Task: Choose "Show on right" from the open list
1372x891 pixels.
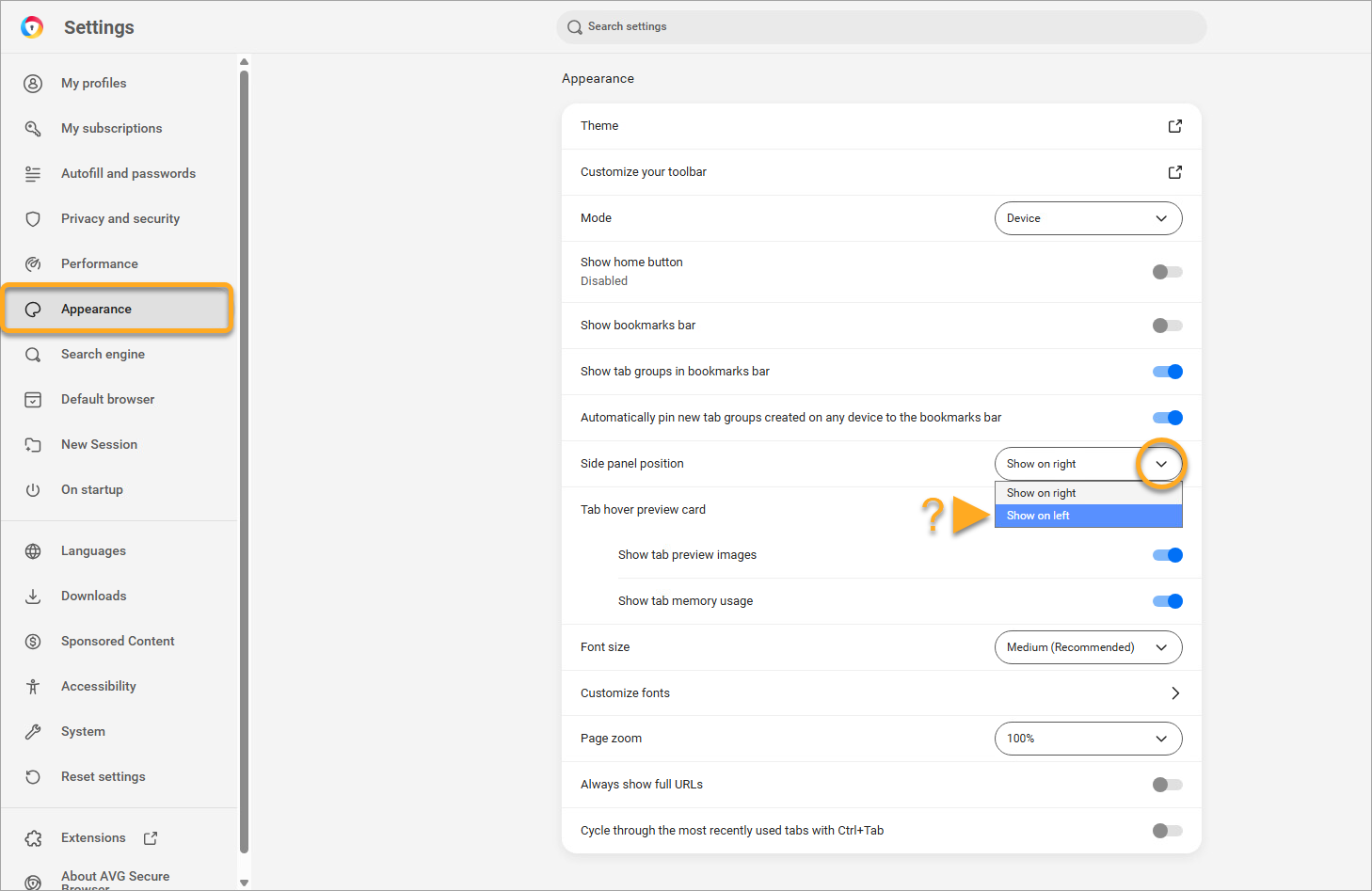Action: pos(1088,493)
